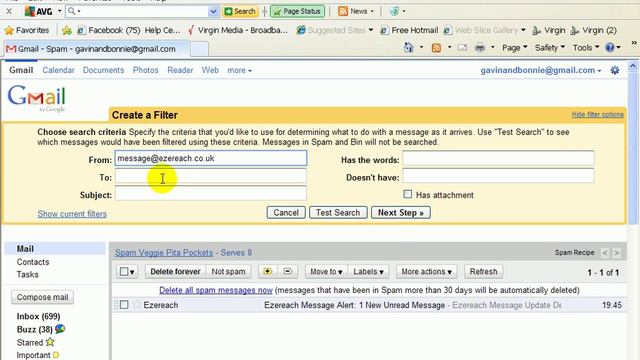
Task: Tick the checkbox of the Ezereach message
Action: pyautogui.click(x=124, y=305)
